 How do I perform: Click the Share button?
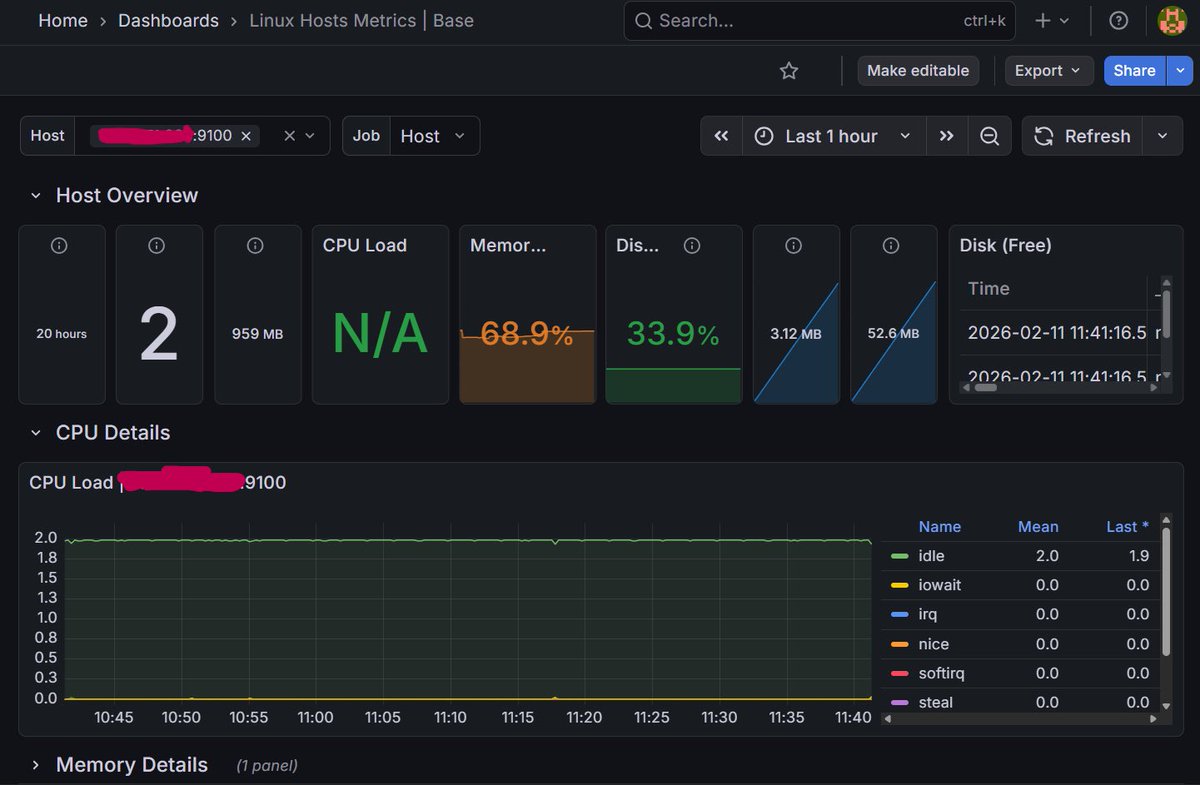[1133, 70]
